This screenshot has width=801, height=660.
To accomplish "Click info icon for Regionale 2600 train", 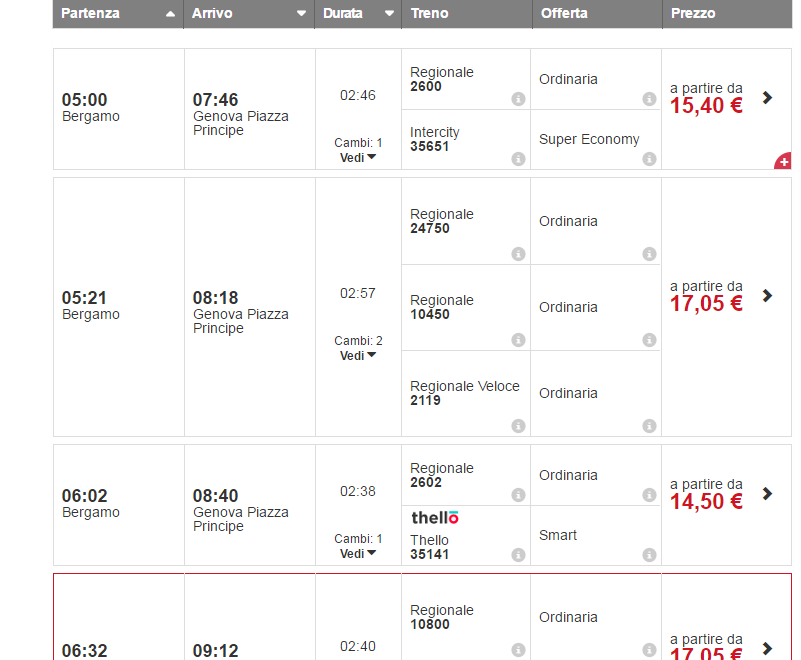I will click(518, 99).
